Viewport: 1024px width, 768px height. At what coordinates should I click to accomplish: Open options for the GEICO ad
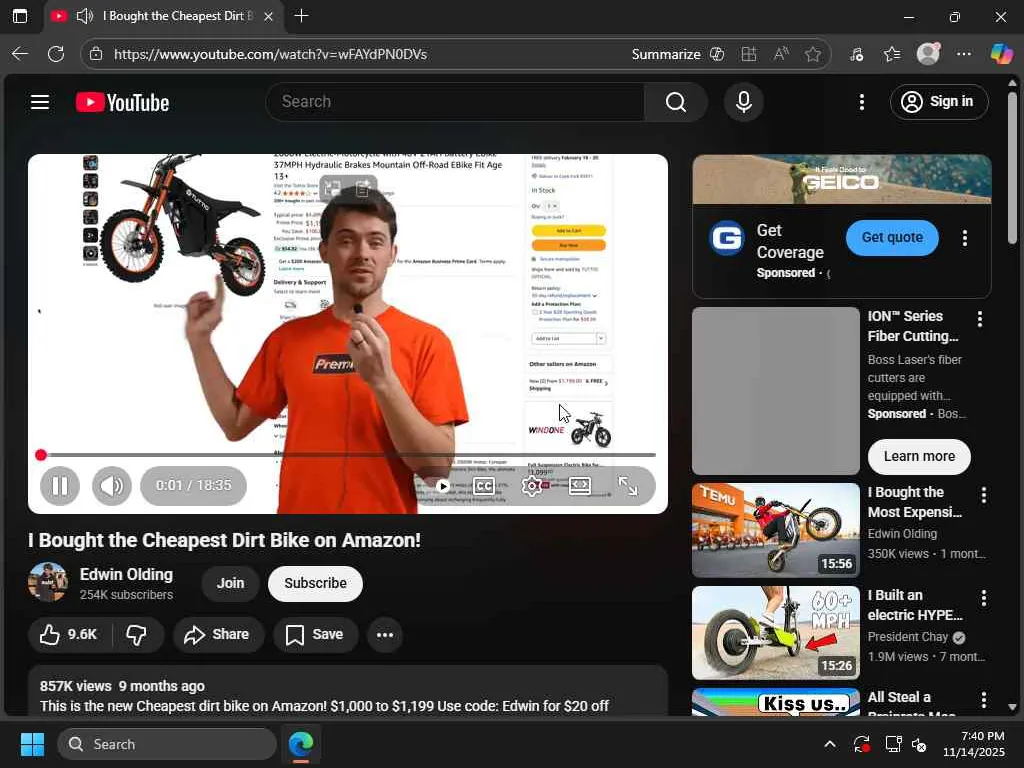pos(965,238)
